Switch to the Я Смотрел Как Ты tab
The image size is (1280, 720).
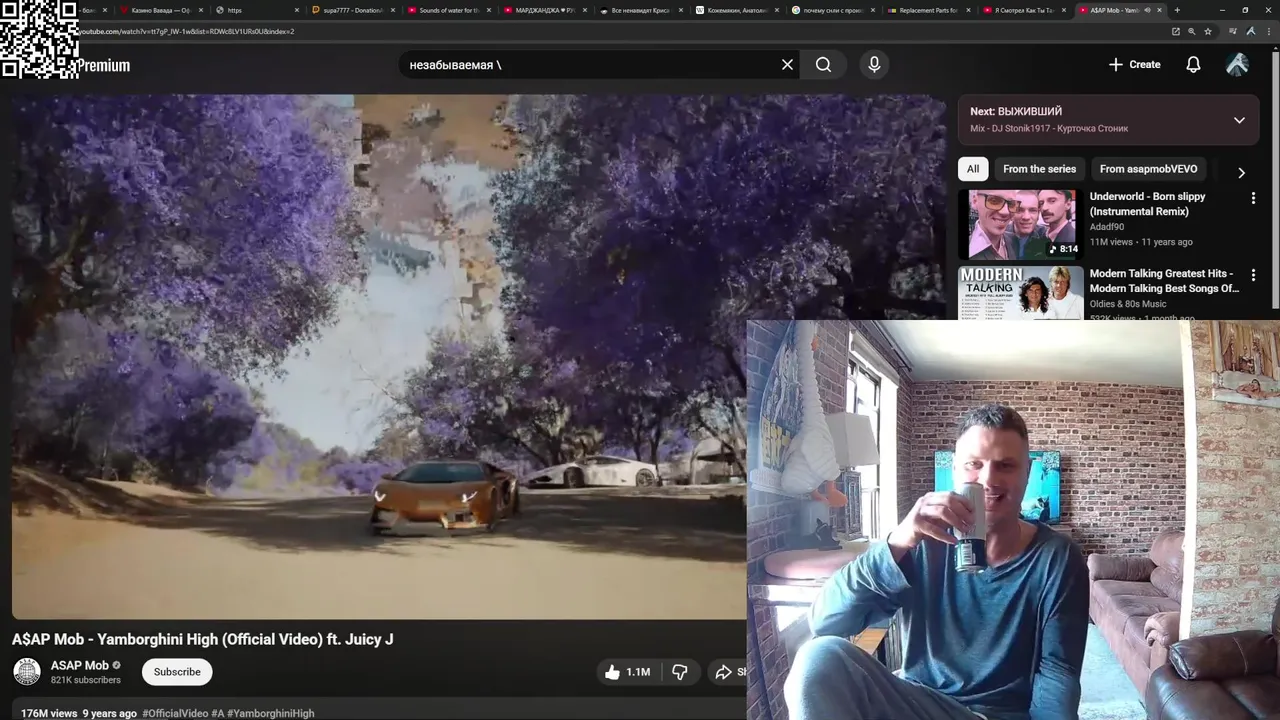pos(1024,10)
